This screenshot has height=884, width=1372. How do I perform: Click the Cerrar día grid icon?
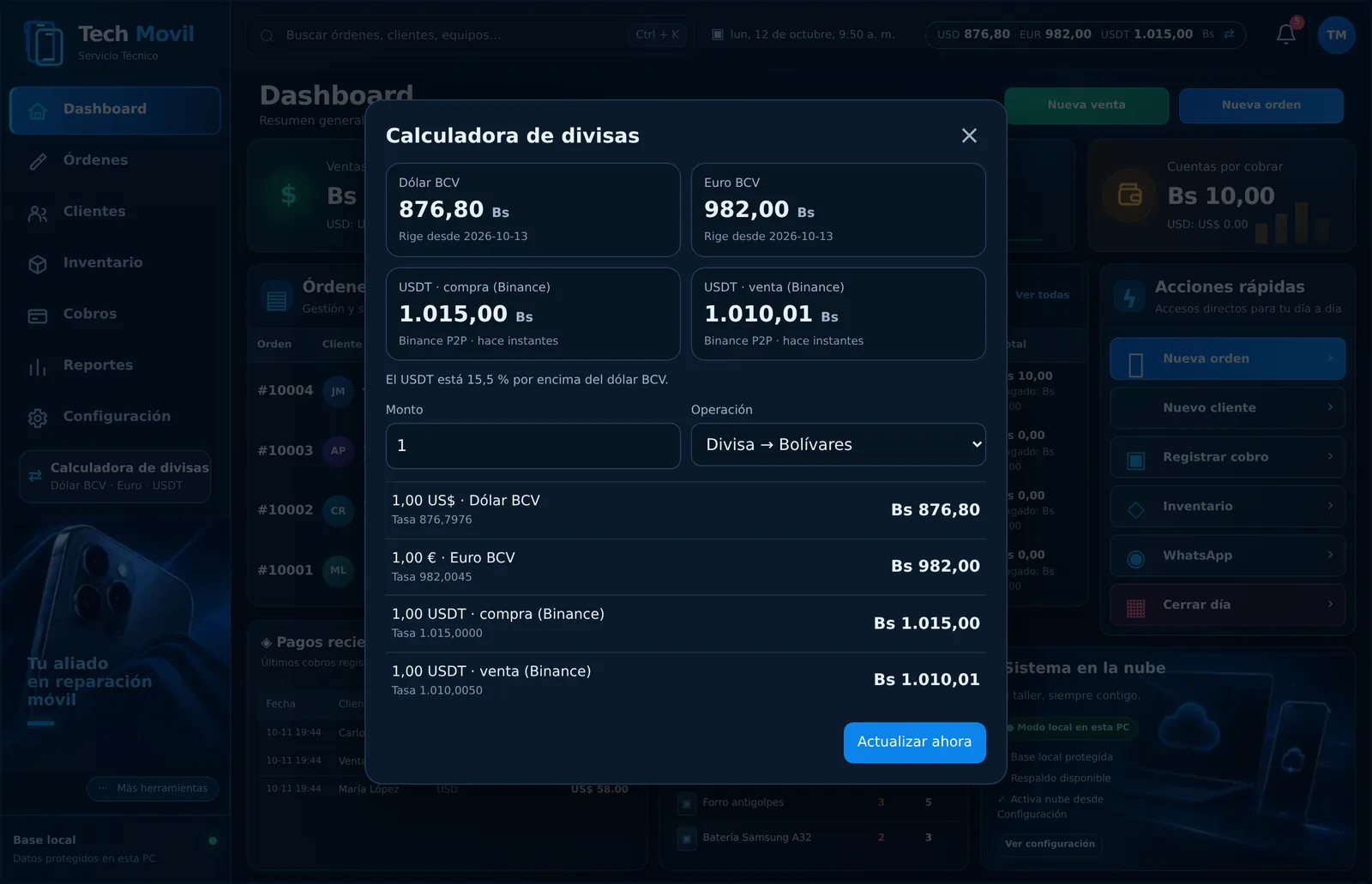1136,608
